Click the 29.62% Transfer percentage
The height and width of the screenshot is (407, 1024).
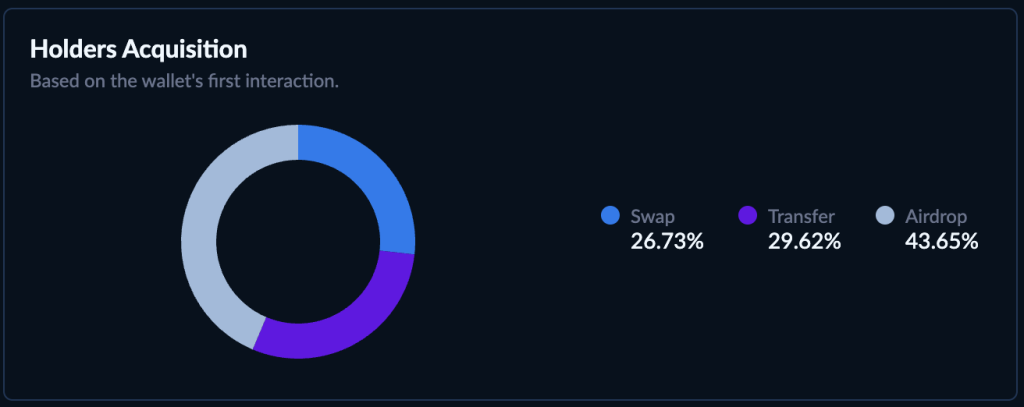click(804, 242)
